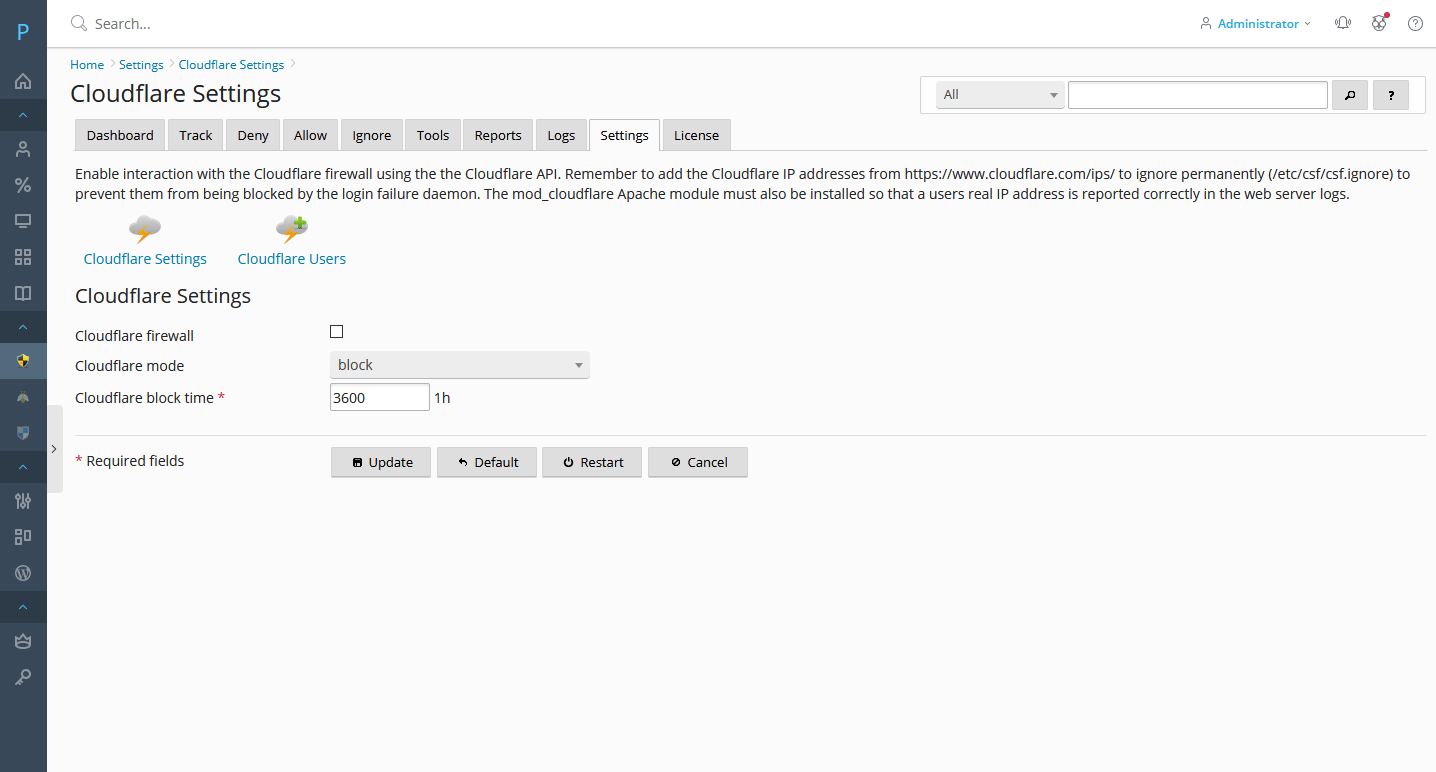Click the '1h' text after block time
1436x772 pixels.
(x=442, y=398)
